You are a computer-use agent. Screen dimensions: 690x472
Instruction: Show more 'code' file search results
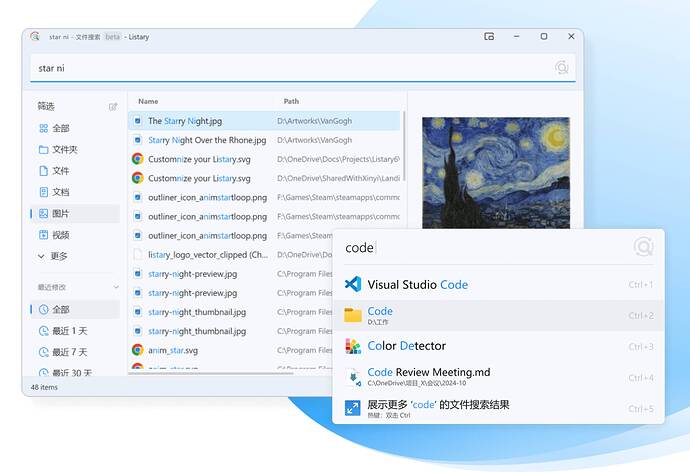pos(498,408)
